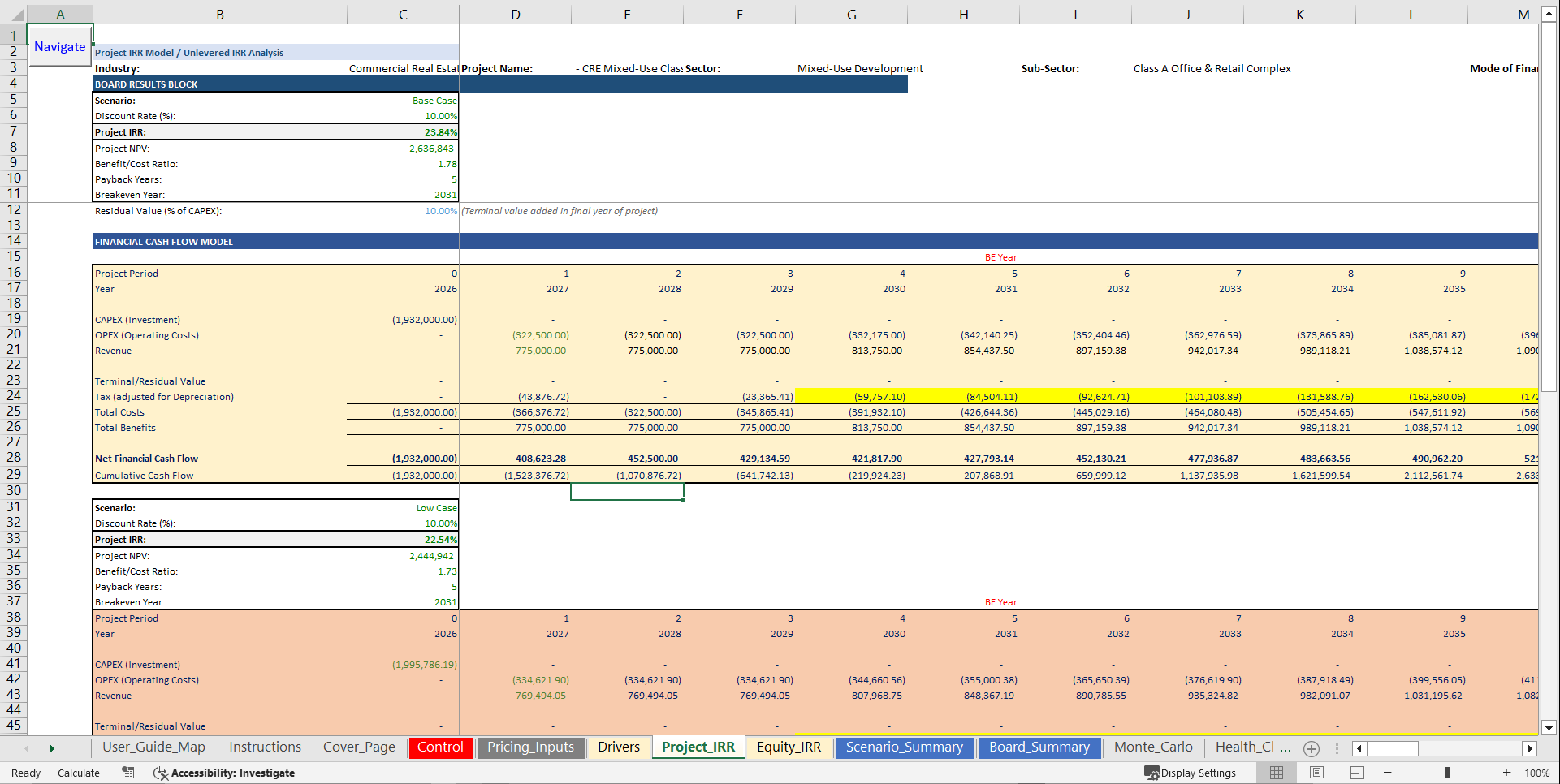
Task: Click Calculate in the status bar
Action: coord(79,773)
